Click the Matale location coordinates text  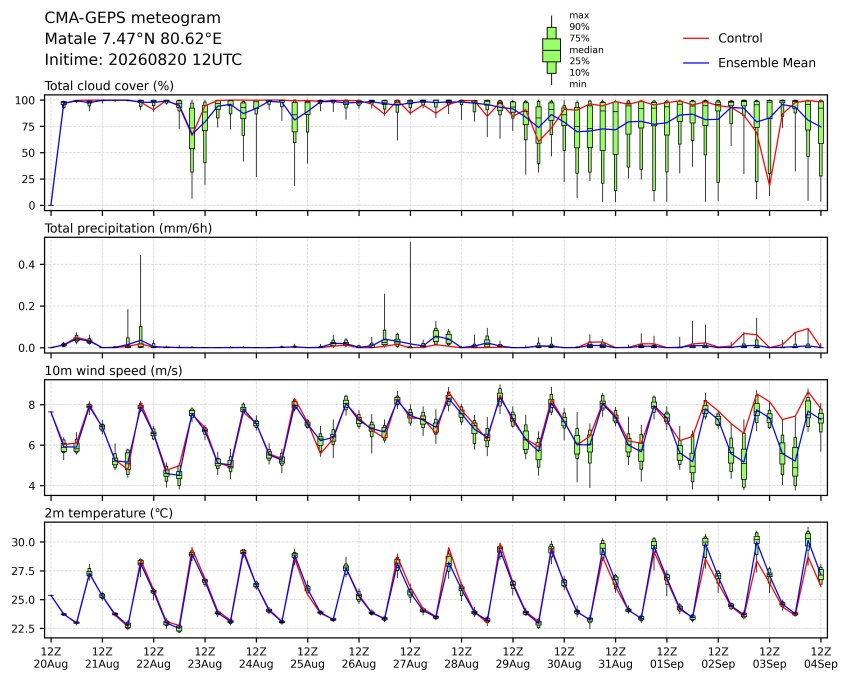pos(133,39)
